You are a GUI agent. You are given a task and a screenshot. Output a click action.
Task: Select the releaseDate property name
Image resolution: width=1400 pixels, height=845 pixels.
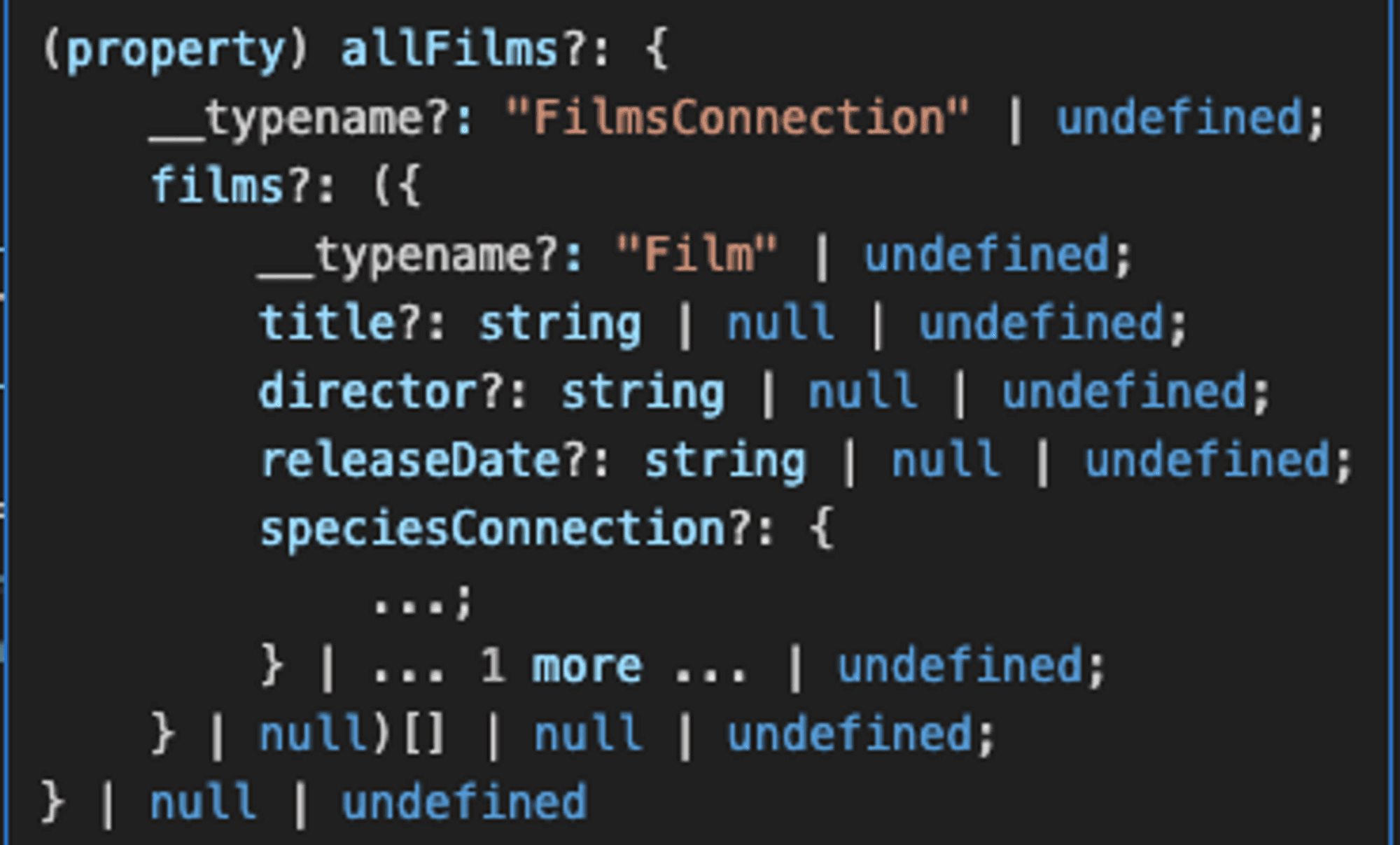pos(409,460)
